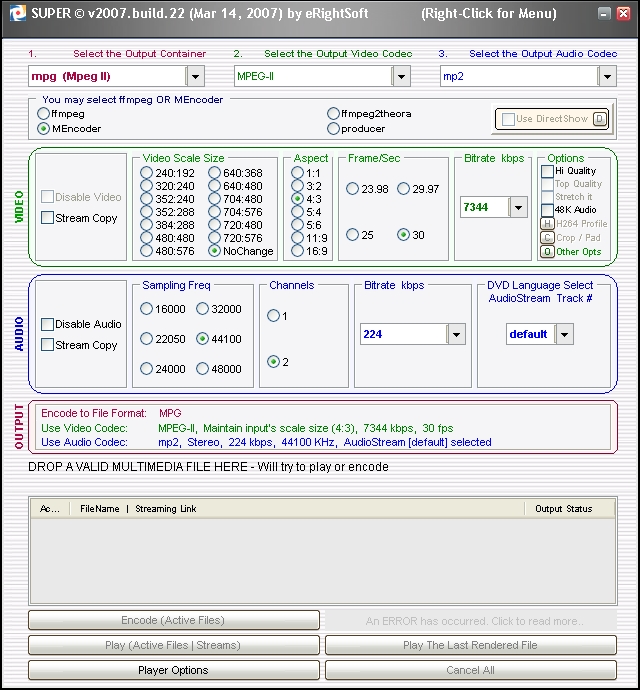Click the 'default' AudioStream value
Screen dimensions: 640x690
[528, 334]
